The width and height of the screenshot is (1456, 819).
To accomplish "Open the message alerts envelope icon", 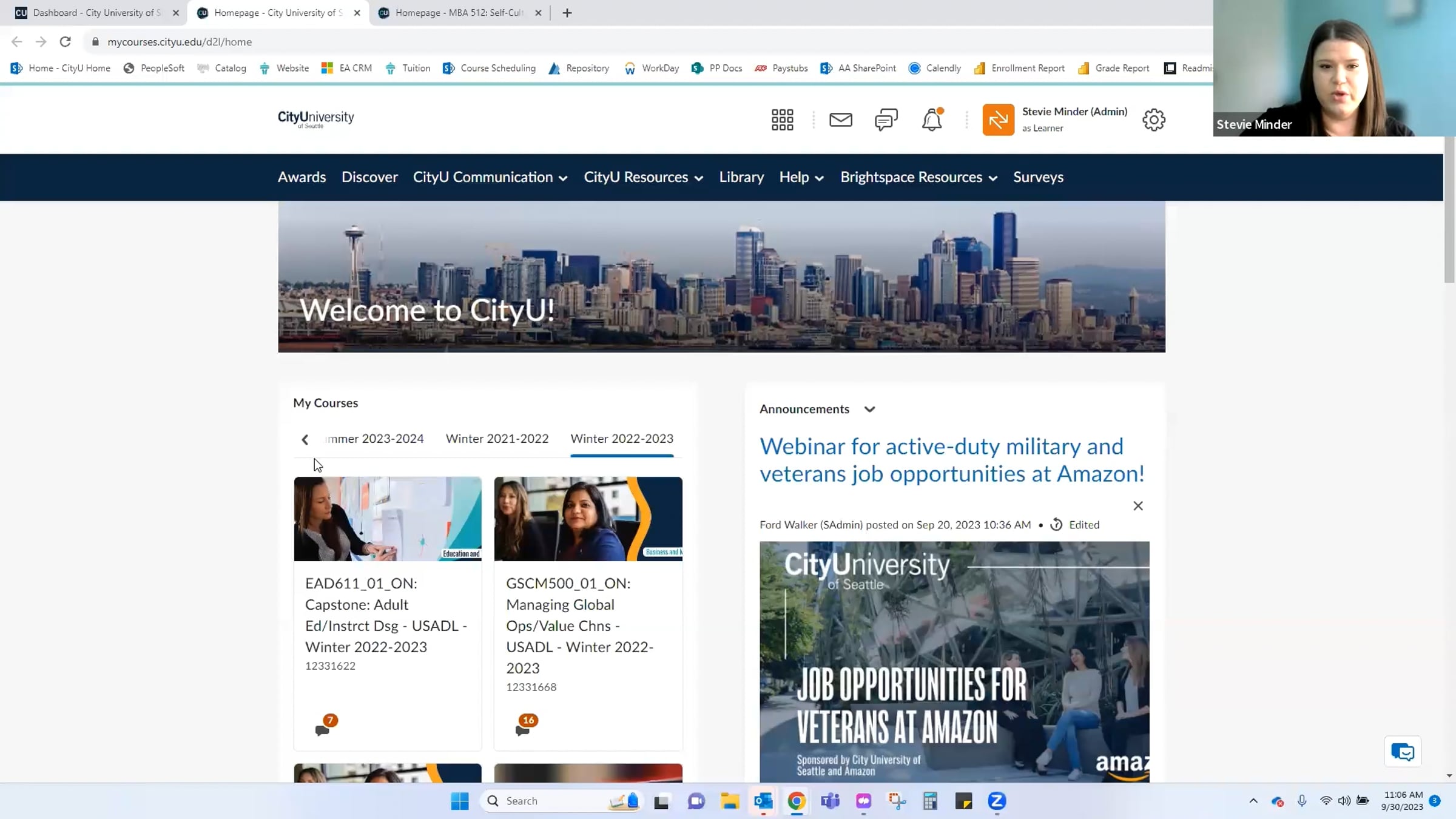I will [840, 120].
